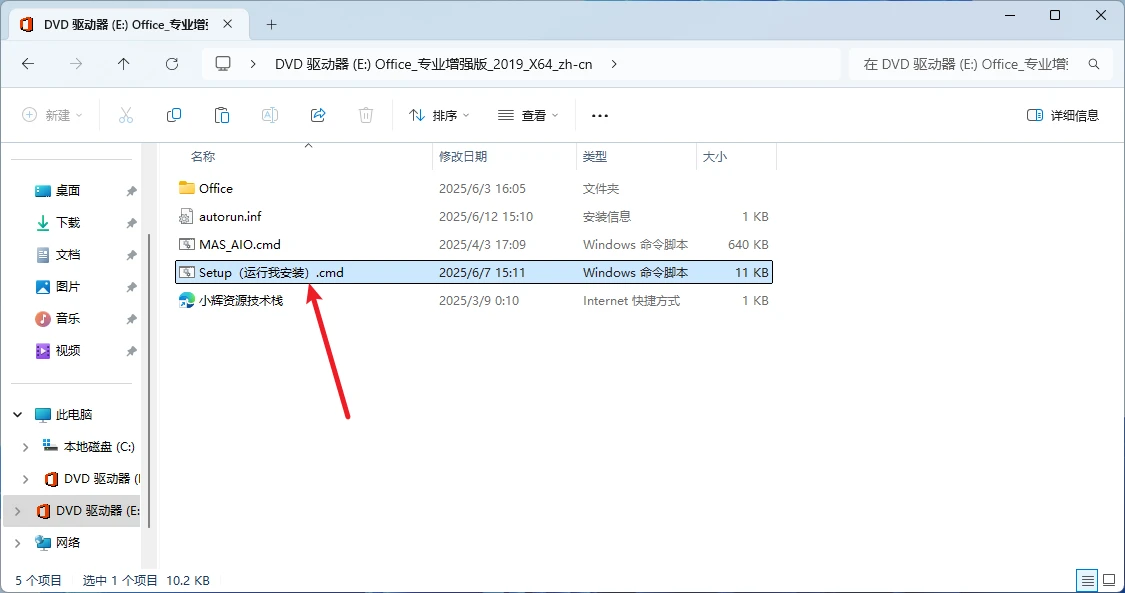The image size is (1125, 593).
Task: Sort by 修改日期 column header
Action: click(463, 156)
